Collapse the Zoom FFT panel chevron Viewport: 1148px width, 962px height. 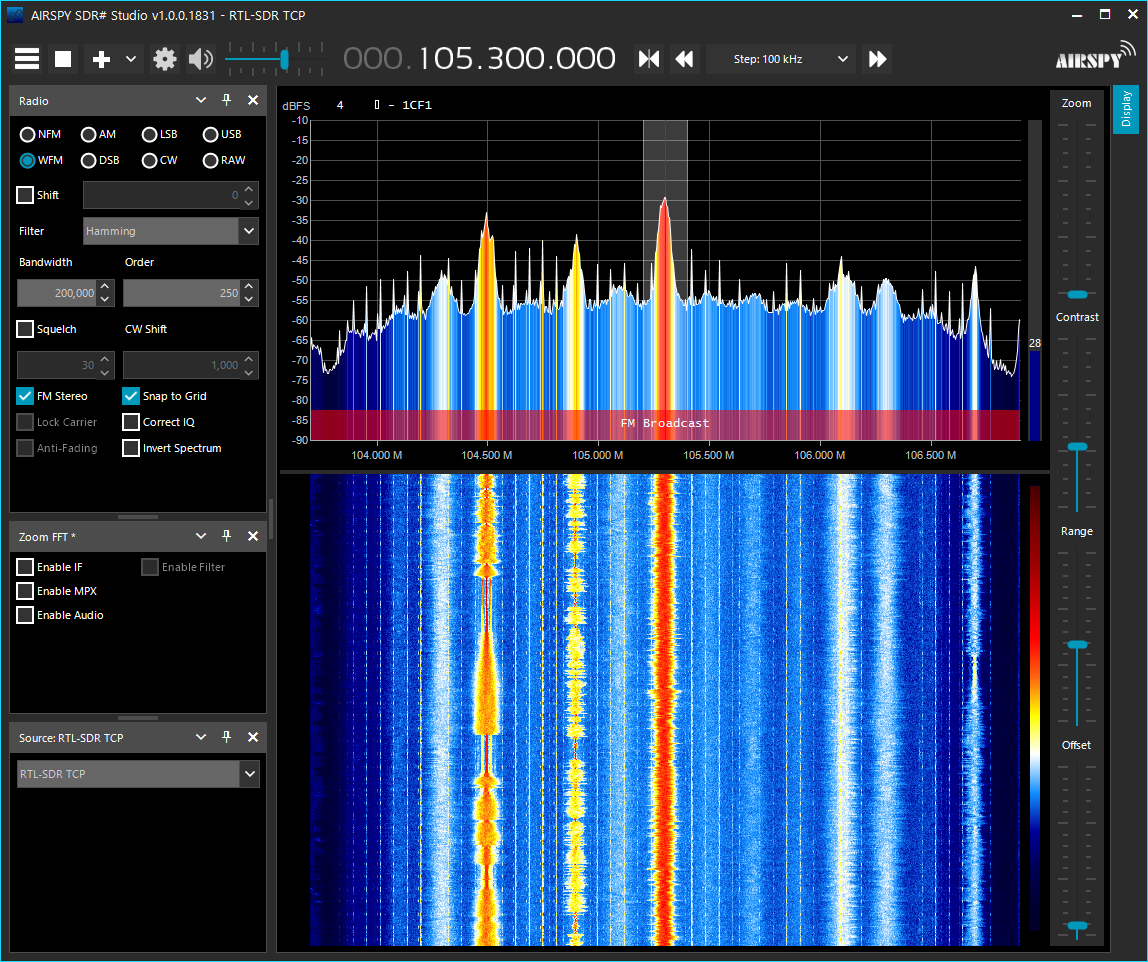click(201, 537)
